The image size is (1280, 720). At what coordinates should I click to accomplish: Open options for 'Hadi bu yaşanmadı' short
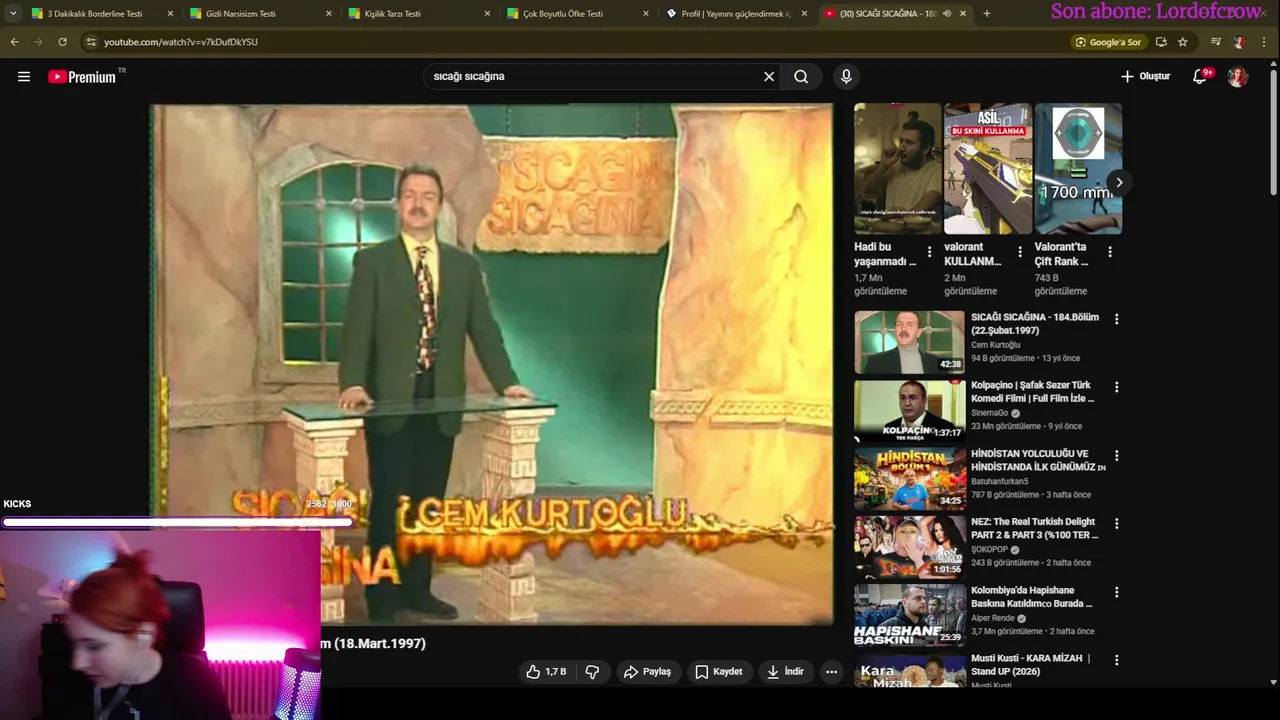[x=929, y=252]
